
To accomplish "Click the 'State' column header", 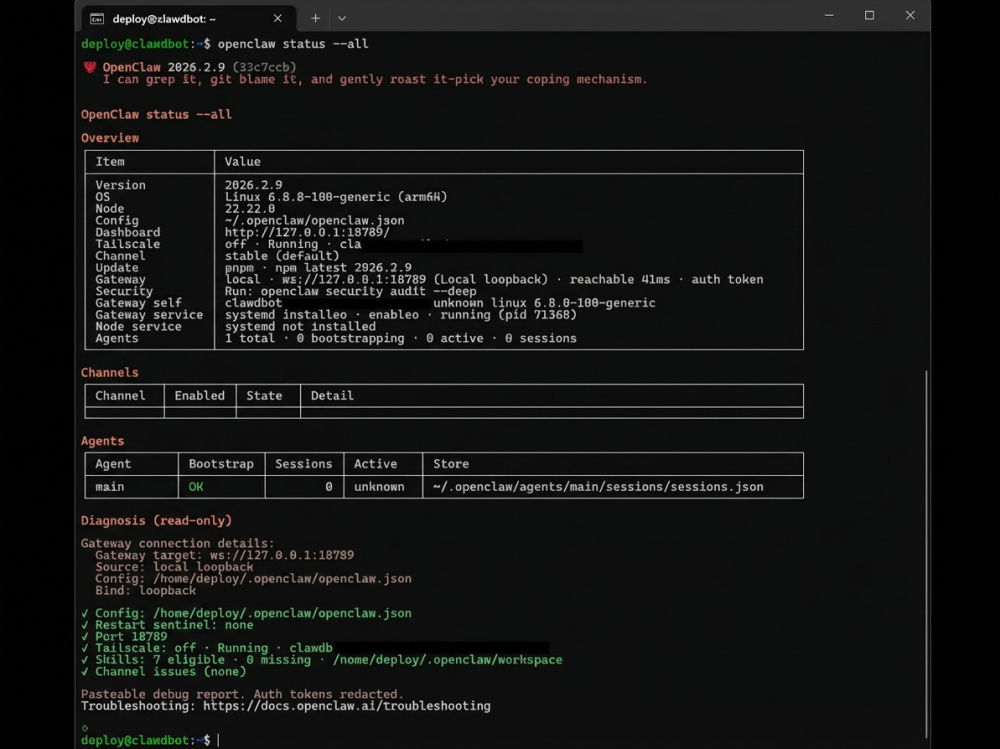I will pos(264,396).
